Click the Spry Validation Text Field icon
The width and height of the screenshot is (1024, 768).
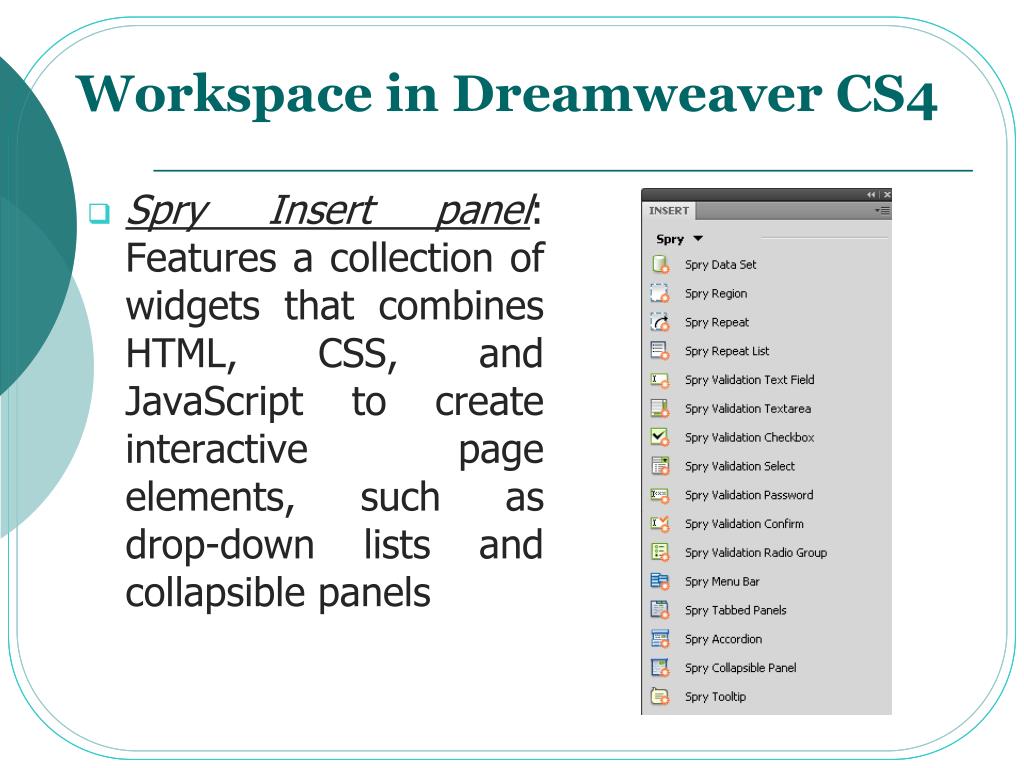click(660, 379)
